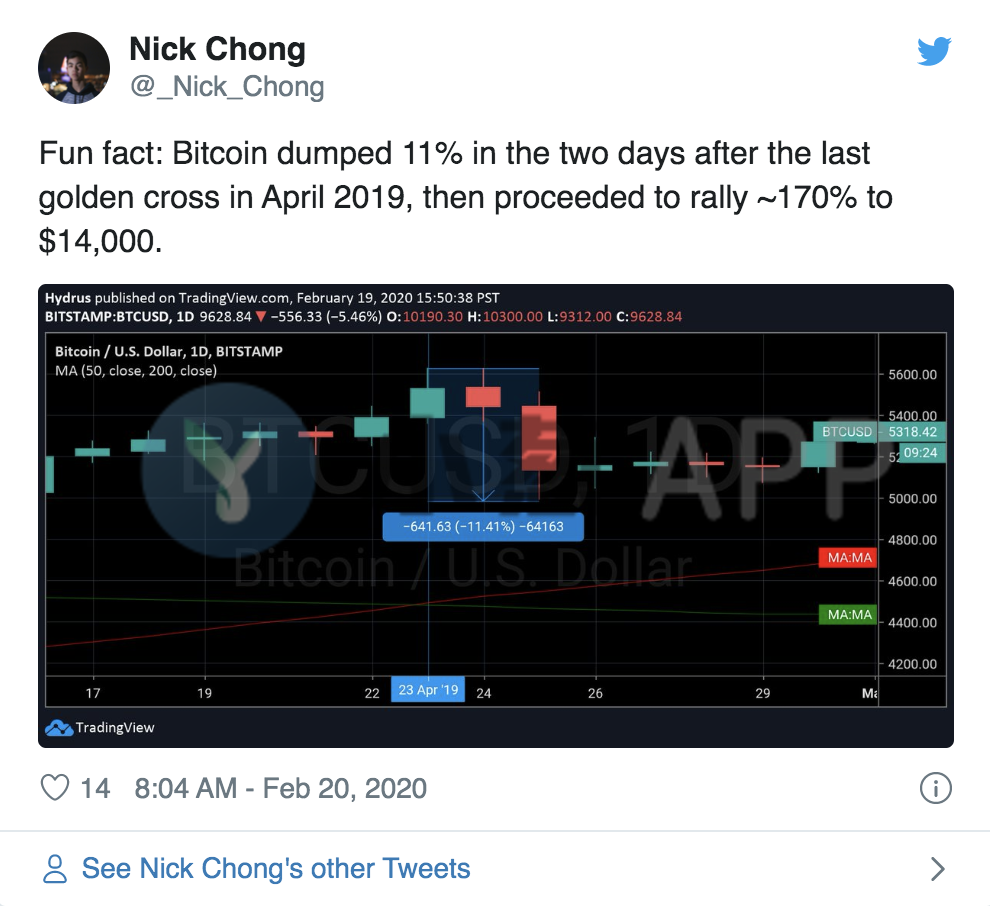The width and height of the screenshot is (990, 906).
Task: Open the @_Nick_Chong handle
Action: pyautogui.click(x=227, y=86)
